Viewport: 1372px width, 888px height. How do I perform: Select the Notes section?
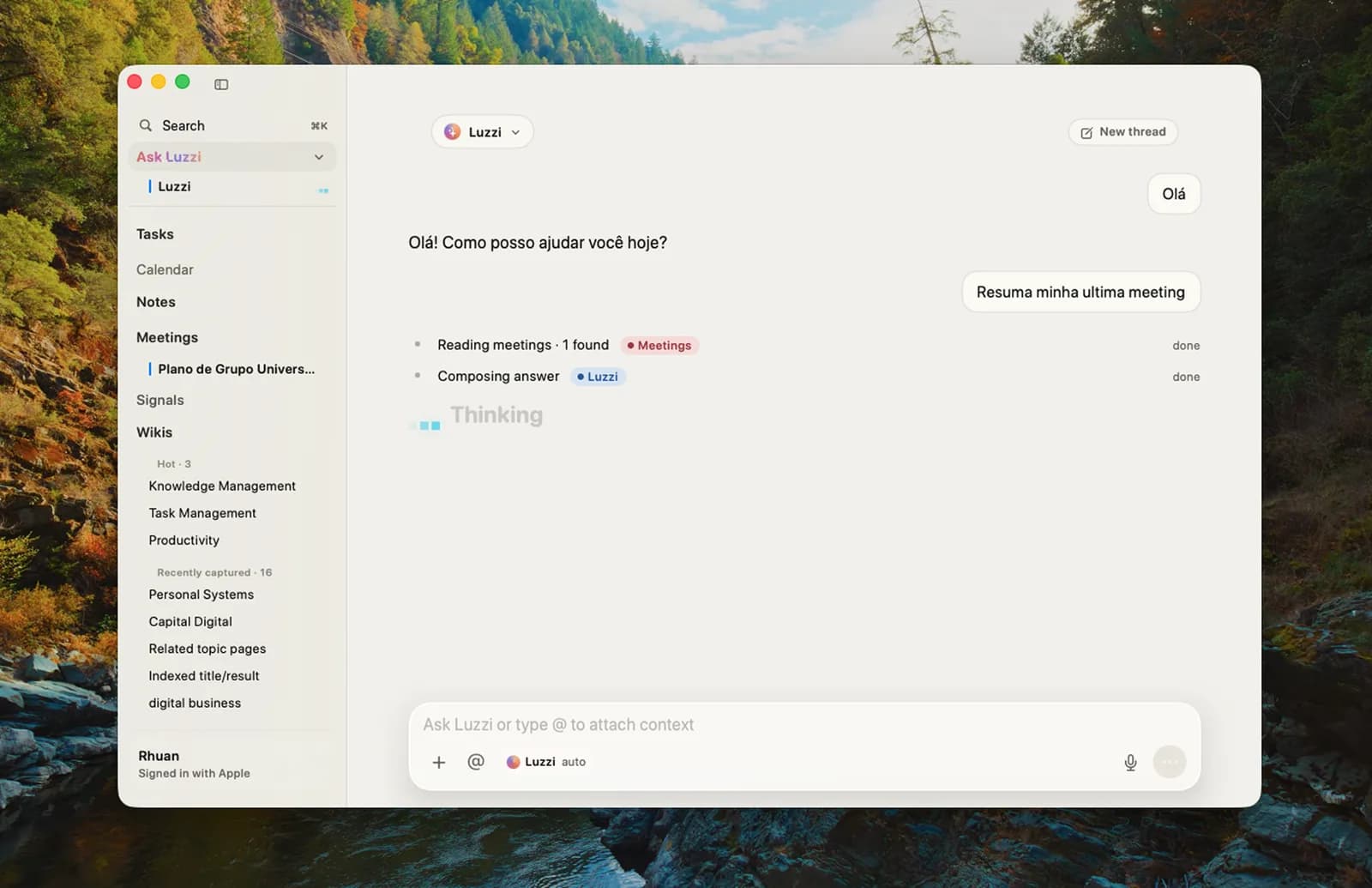tap(156, 302)
